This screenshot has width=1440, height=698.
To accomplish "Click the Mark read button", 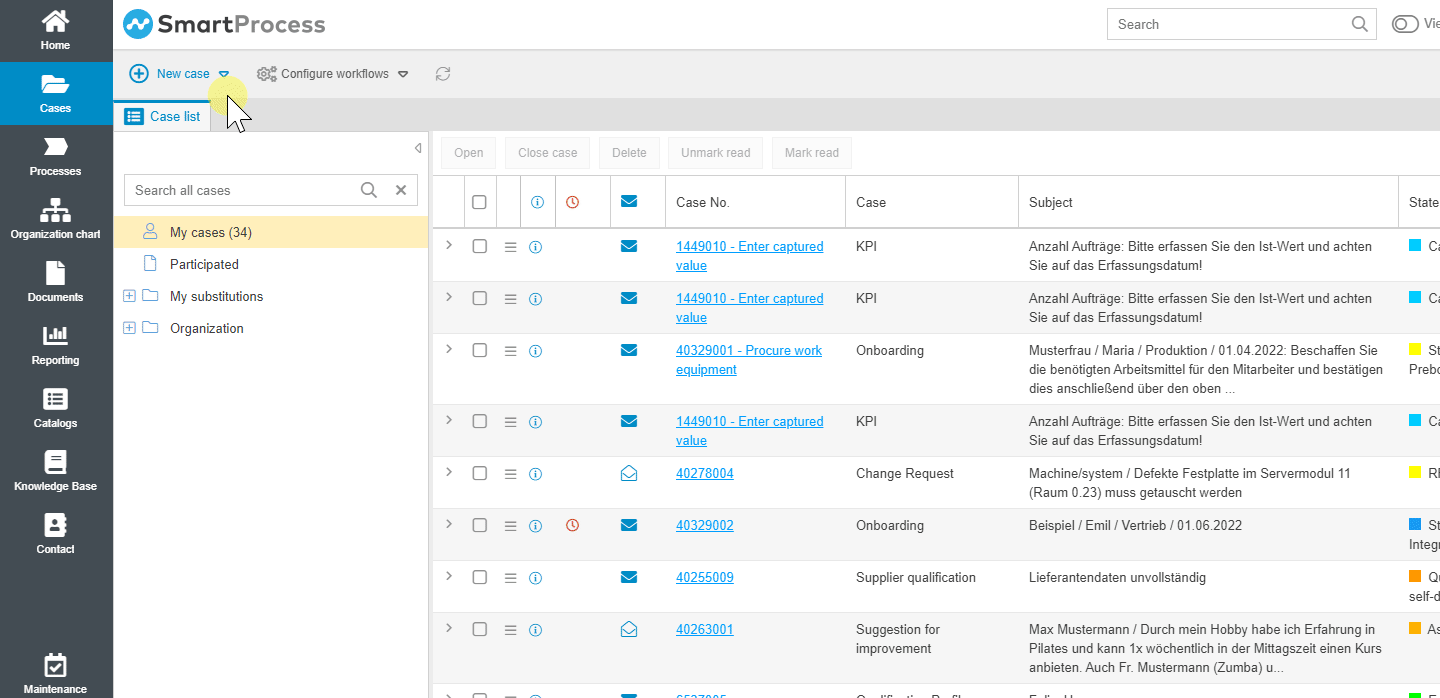I will [811, 153].
